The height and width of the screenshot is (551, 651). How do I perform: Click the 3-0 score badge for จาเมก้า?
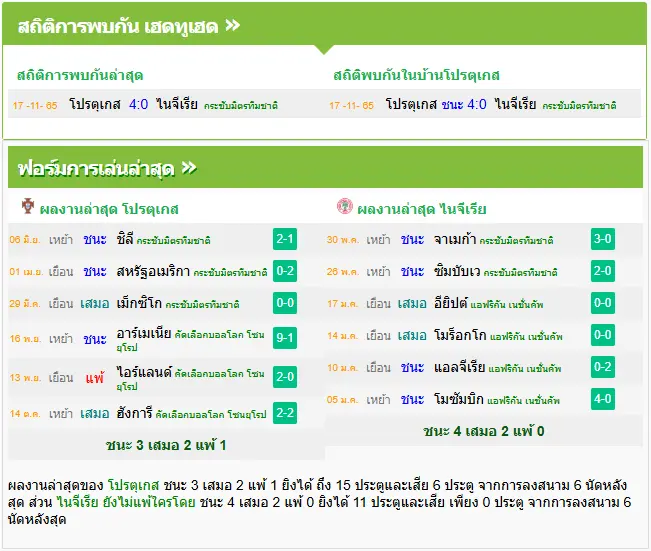point(602,239)
